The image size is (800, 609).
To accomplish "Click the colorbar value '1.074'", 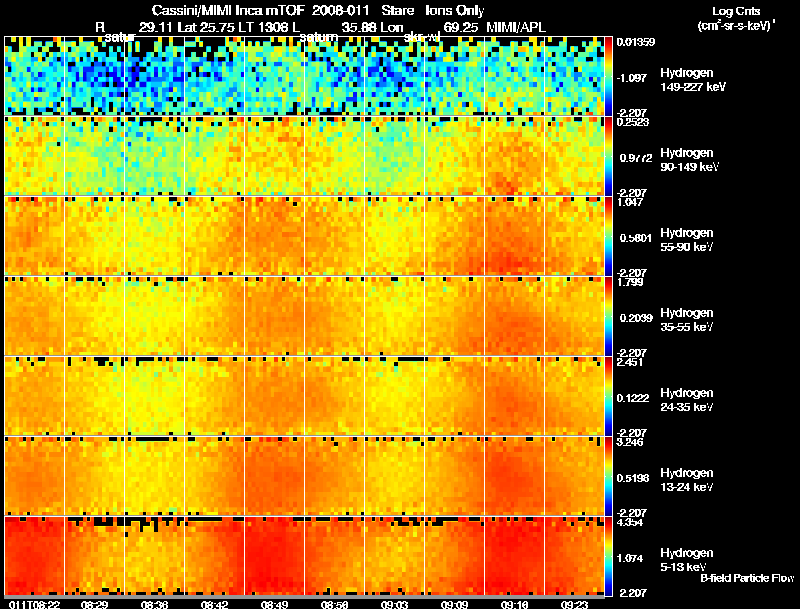I will pyautogui.click(x=630, y=559).
